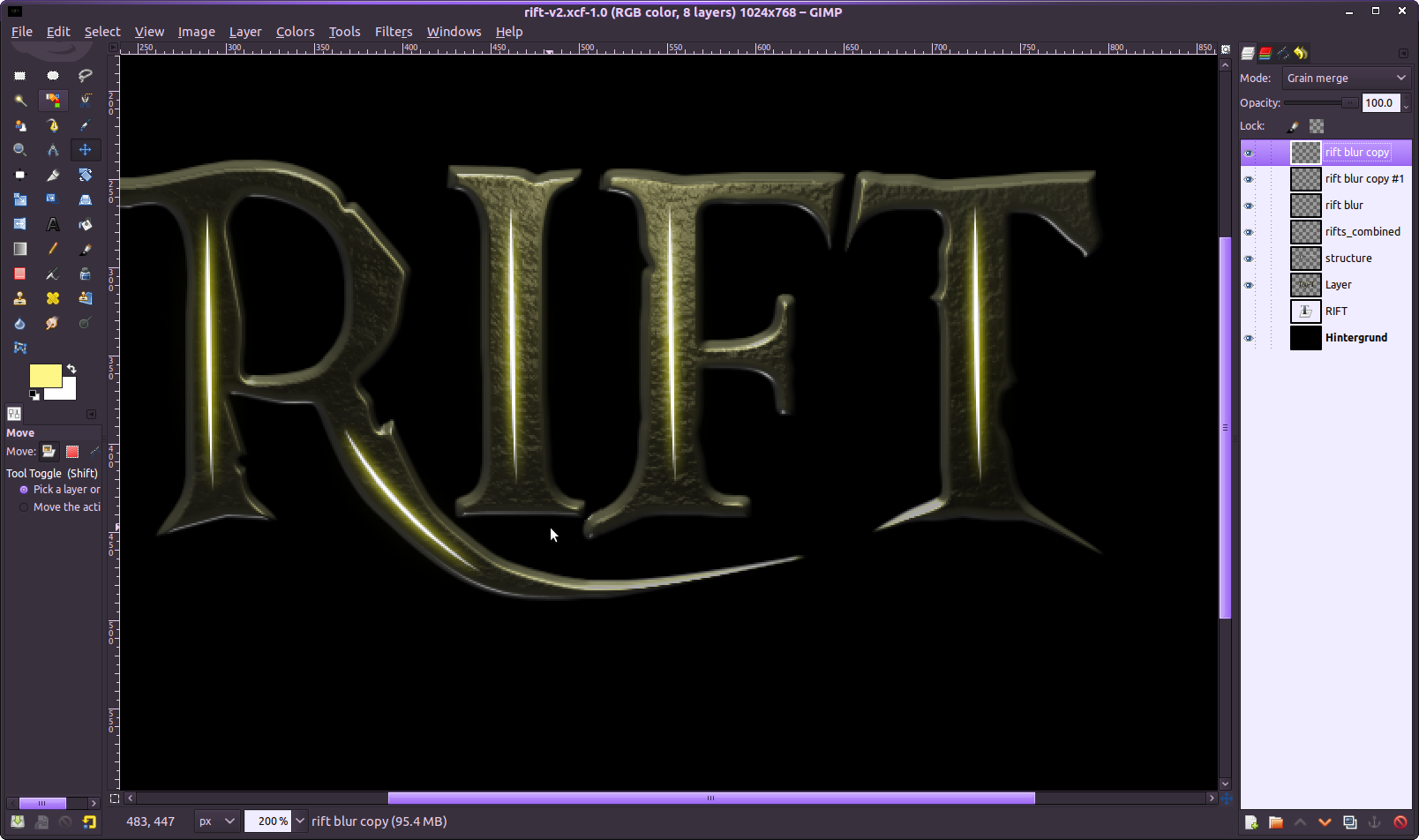Lower the layer with down arrow
The height and width of the screenshot is (840, 1419).
pos(1325,822)
